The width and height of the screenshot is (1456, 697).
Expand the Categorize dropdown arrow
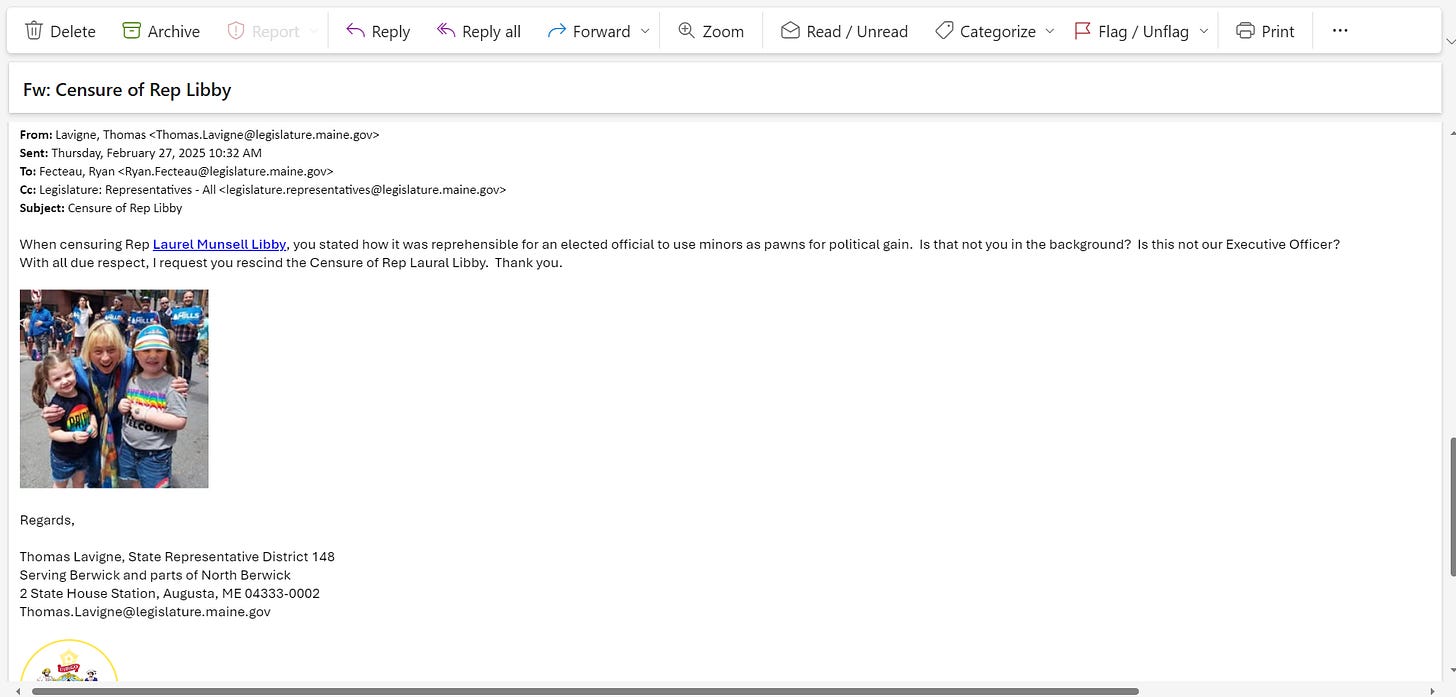click(x=1049, y=31)
